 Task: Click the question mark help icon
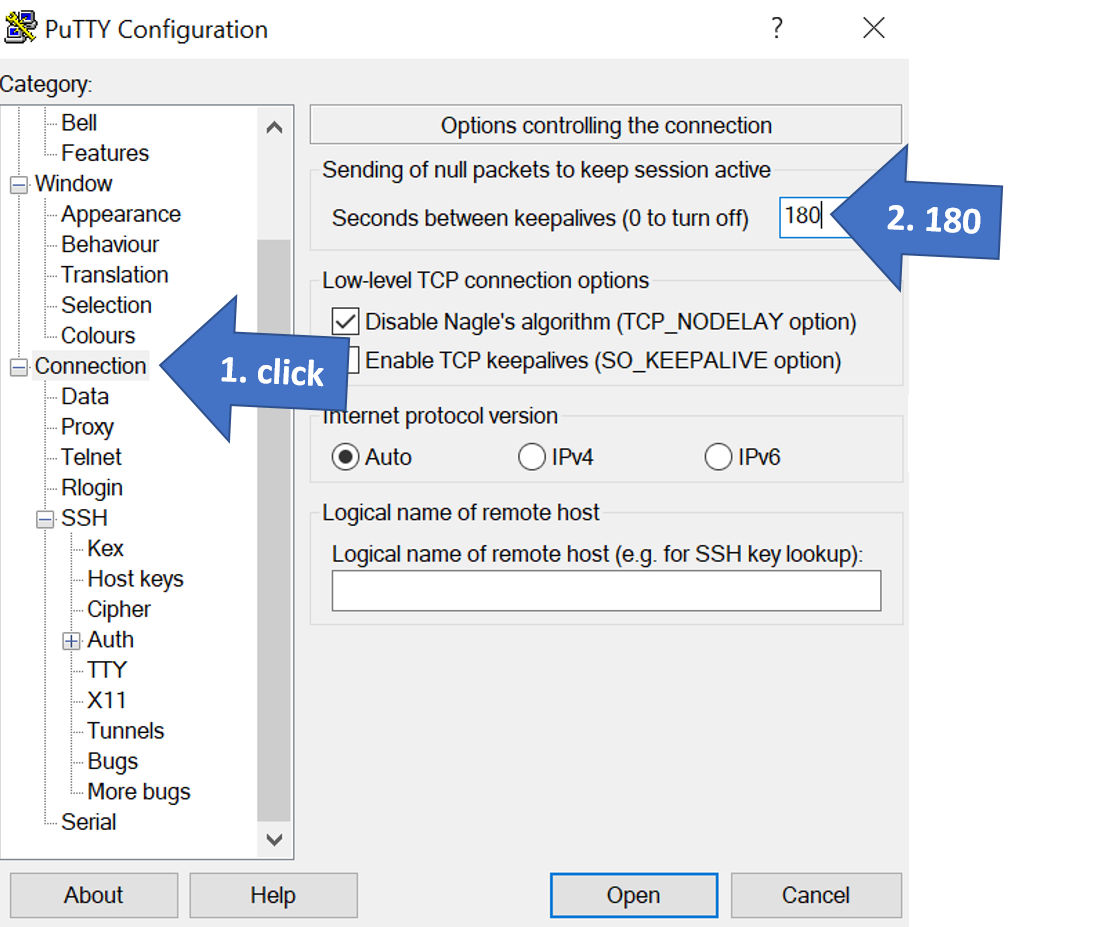[777, 28]
